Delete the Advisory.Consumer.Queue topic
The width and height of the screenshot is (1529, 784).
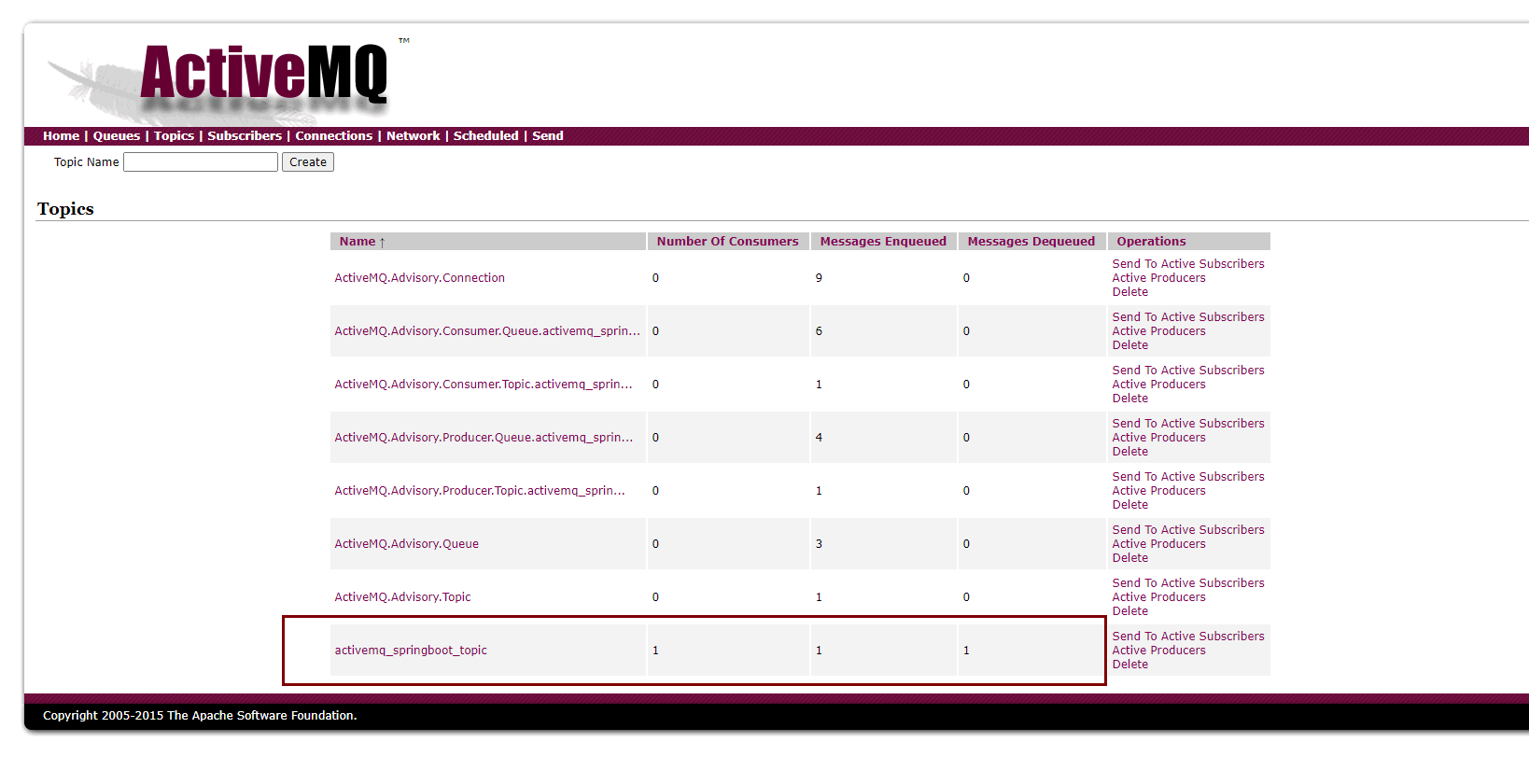click(1129, 345)
